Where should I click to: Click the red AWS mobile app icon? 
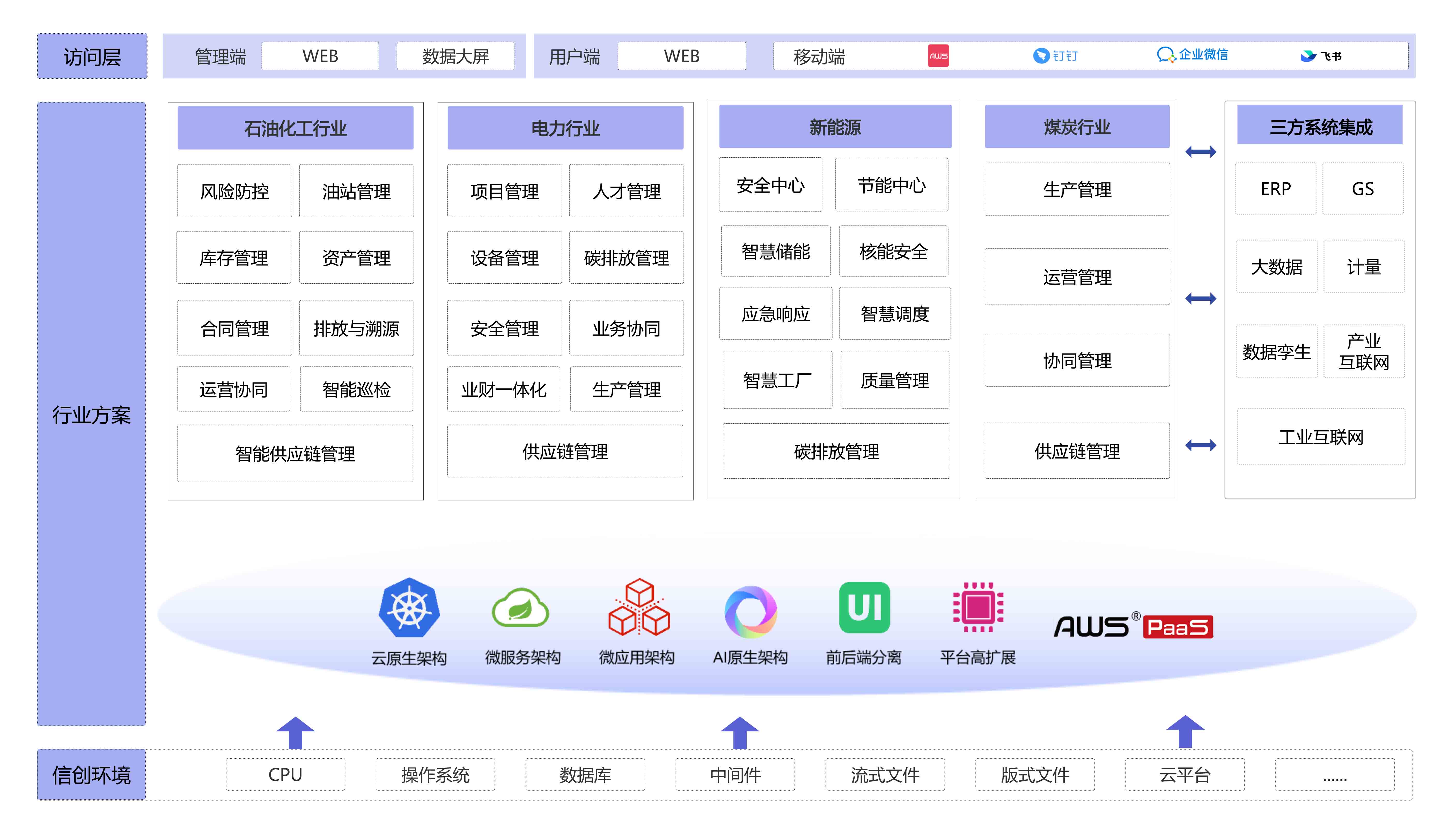(938, 56)
